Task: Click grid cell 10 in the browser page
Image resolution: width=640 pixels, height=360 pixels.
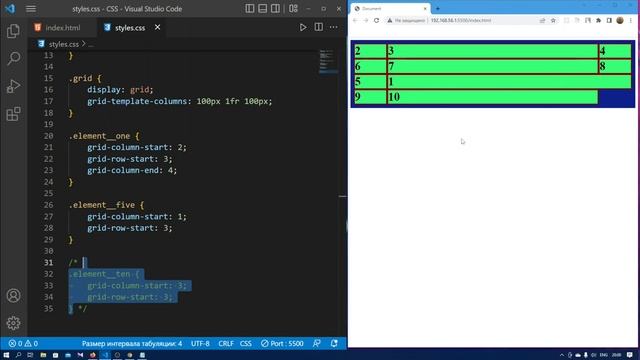Action: click(x=492, y=97)
